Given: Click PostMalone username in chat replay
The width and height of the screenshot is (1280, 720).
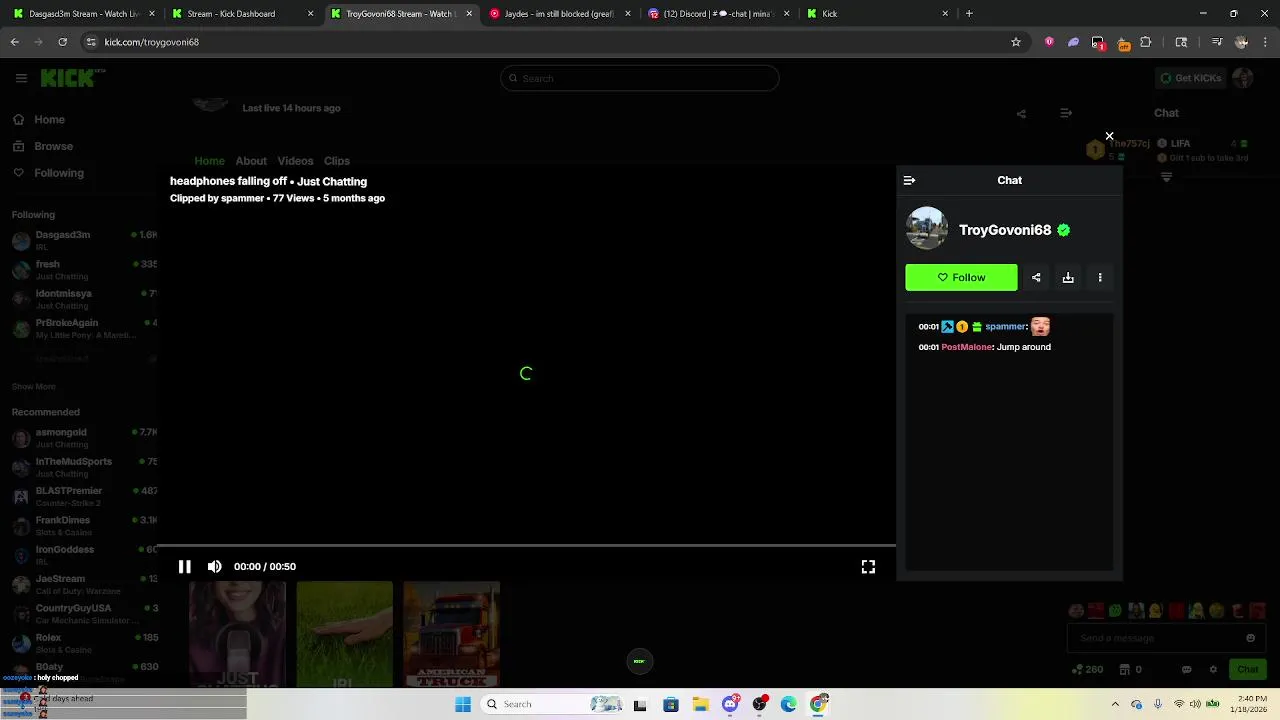Looking at the screenshot, I should pyautogui.click(x=967, y=347).
